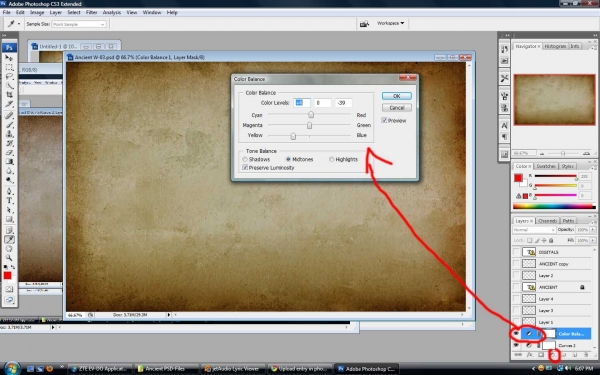Screen dimensions: 600x375
Task: Select the Shadows radio button
Action: pos(245,159)
